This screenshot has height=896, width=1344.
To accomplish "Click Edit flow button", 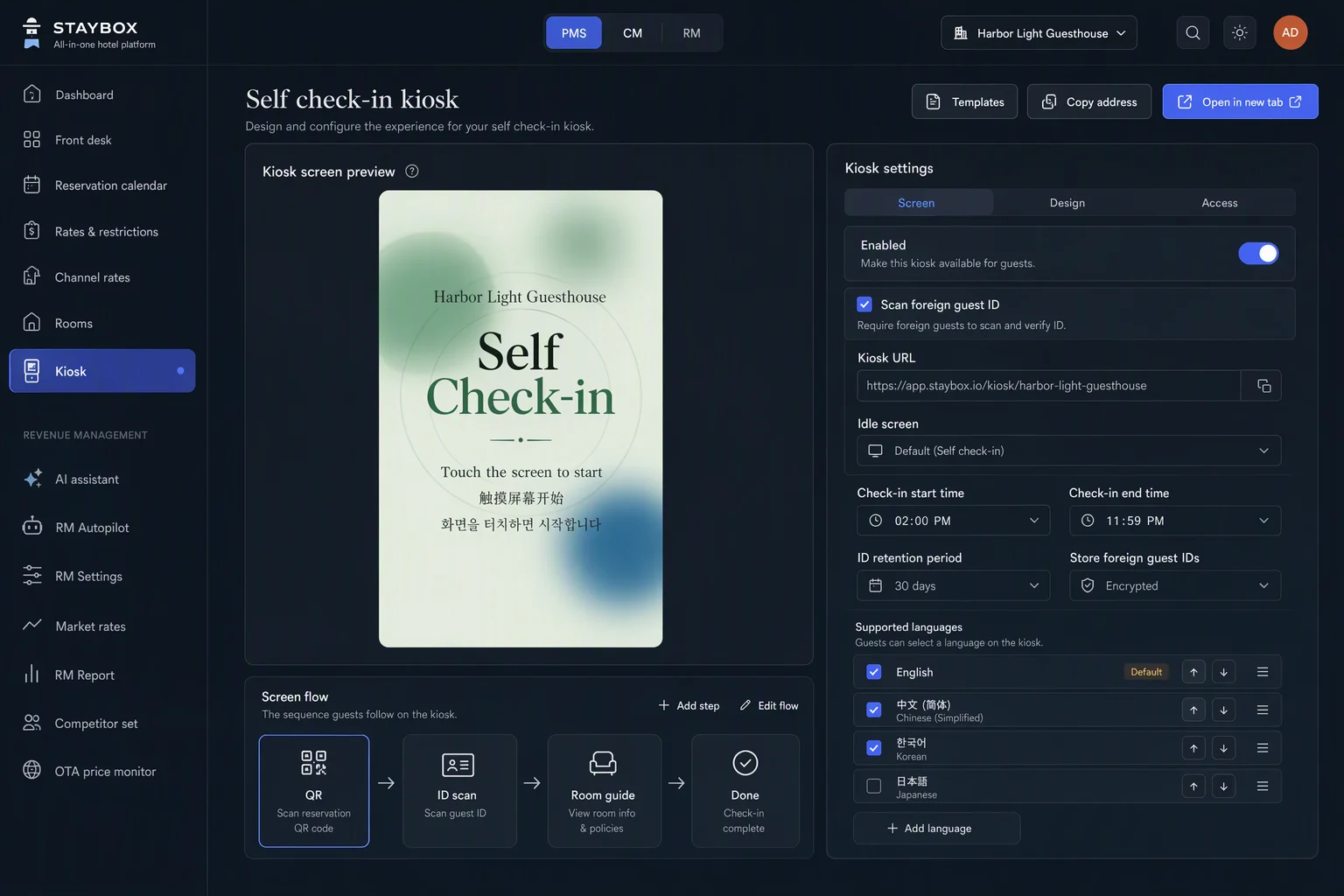I will click(769, 705).
